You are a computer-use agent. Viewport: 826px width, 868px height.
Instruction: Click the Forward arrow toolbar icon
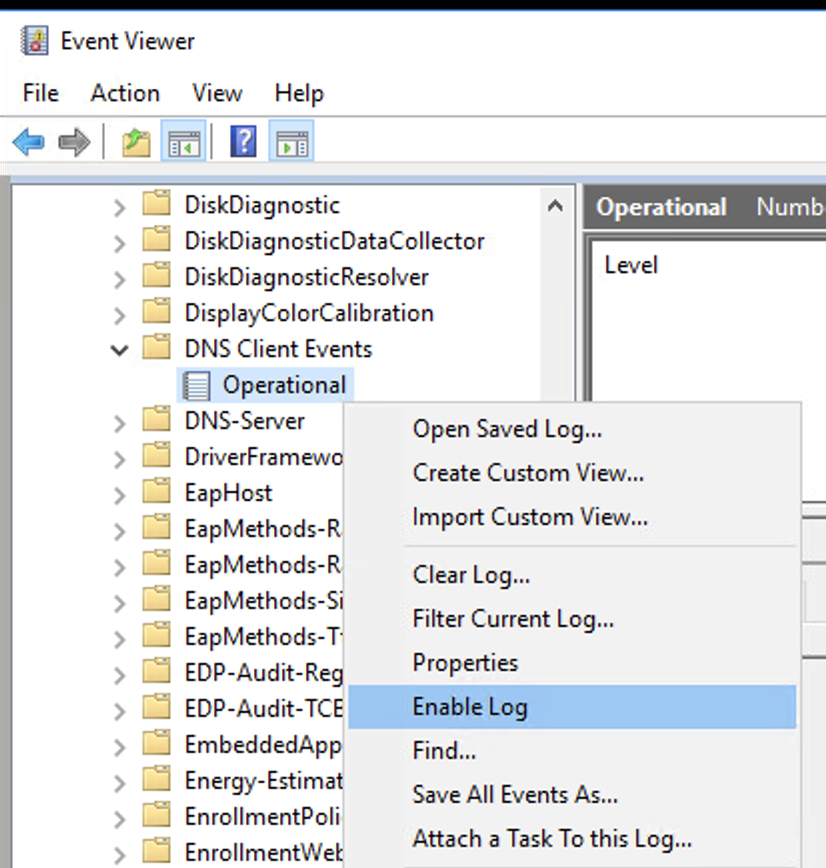coord(74,142)
